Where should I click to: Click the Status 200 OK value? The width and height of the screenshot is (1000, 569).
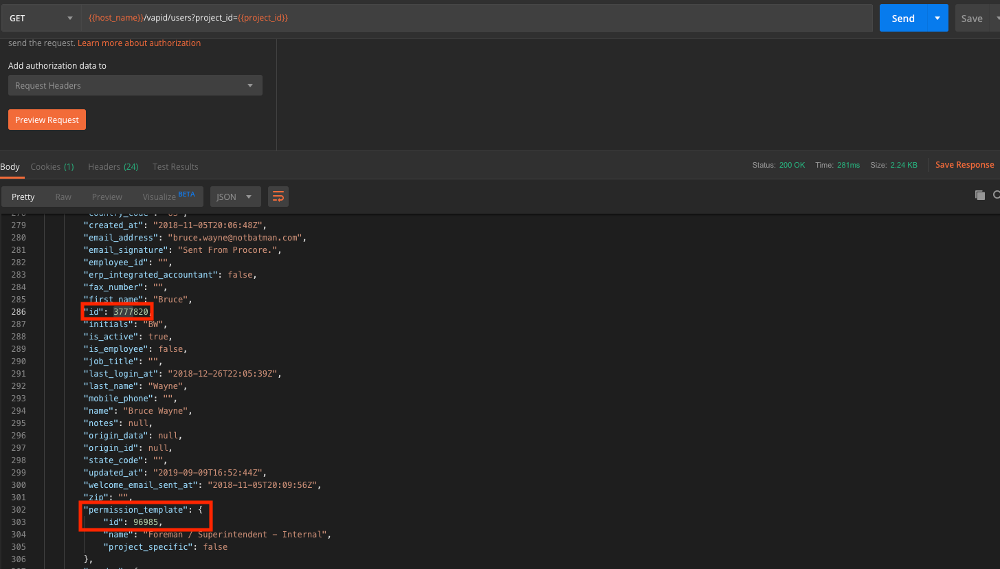coord(792,165)
